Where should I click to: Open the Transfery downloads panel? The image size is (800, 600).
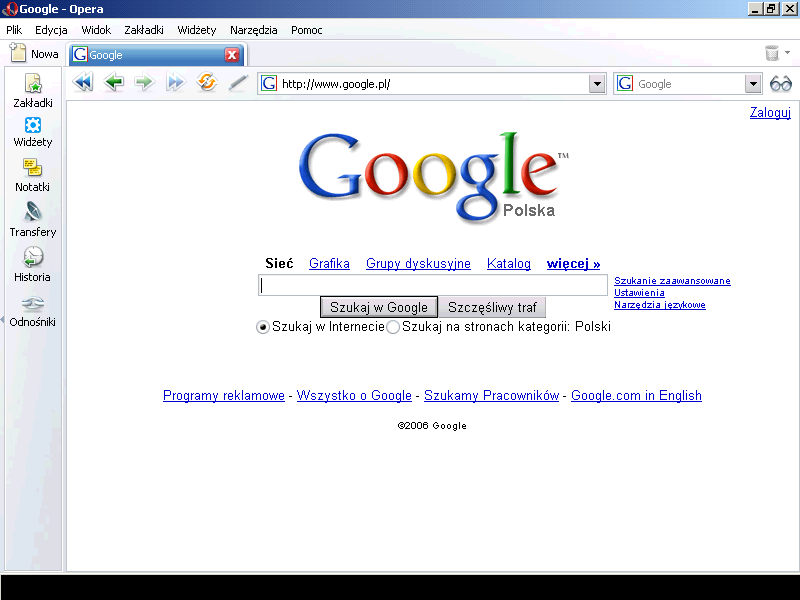(x=33, y=220)
